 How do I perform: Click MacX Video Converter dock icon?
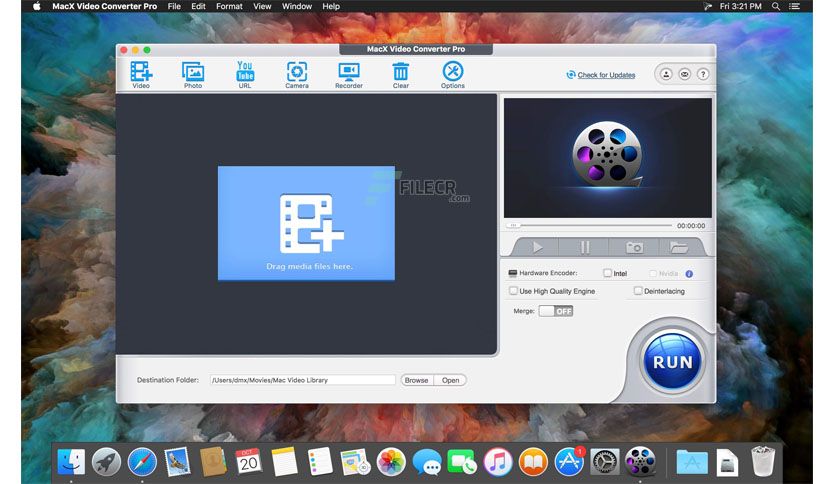[x=640, y=462]
